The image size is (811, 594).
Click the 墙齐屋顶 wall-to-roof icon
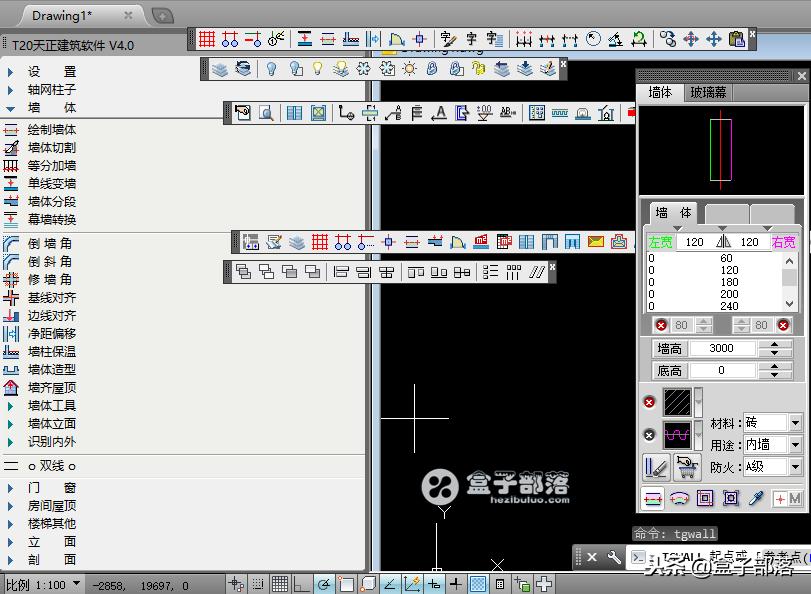(x=11, y=388)
